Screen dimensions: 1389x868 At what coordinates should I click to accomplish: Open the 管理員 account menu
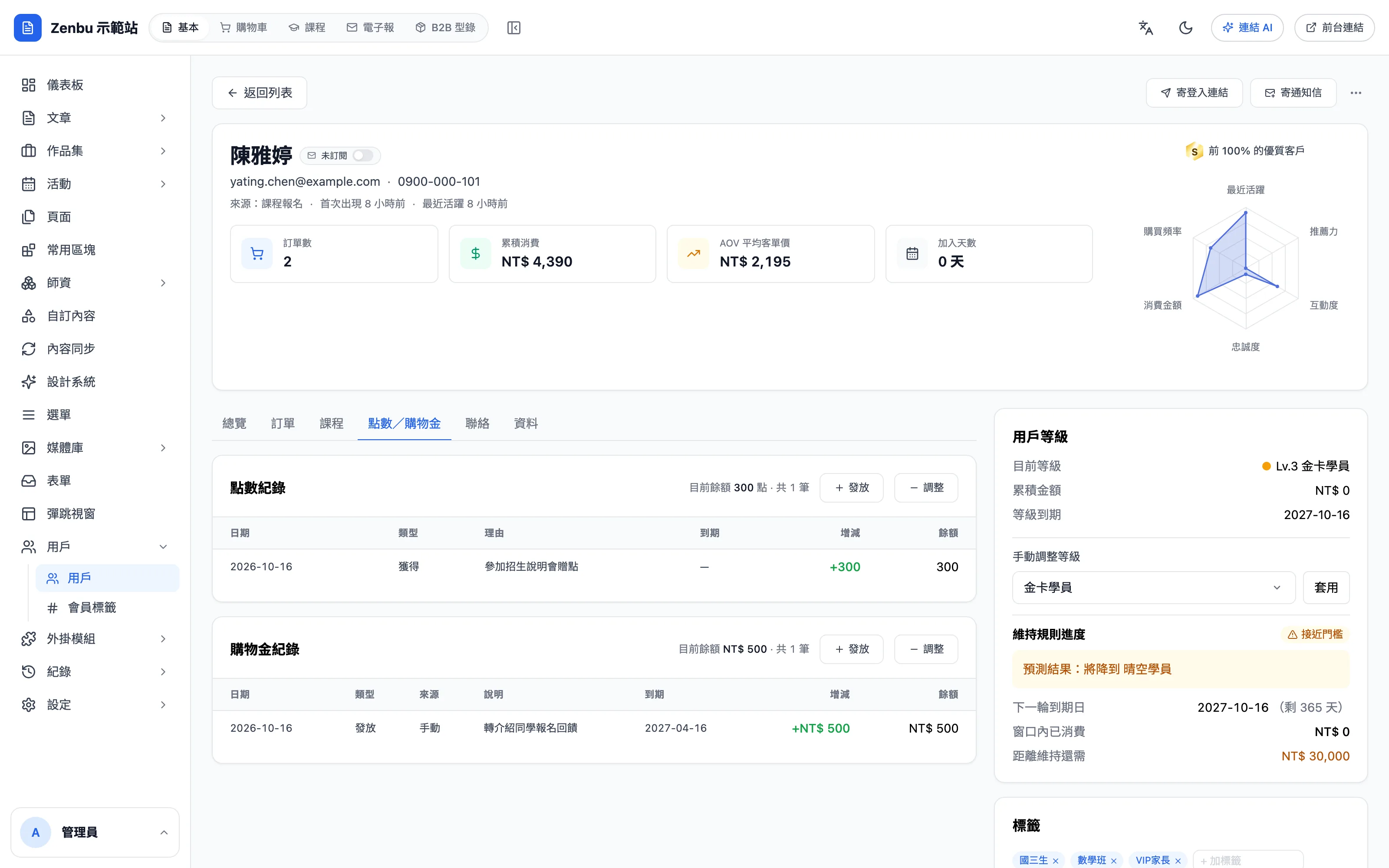click(95, 832)
